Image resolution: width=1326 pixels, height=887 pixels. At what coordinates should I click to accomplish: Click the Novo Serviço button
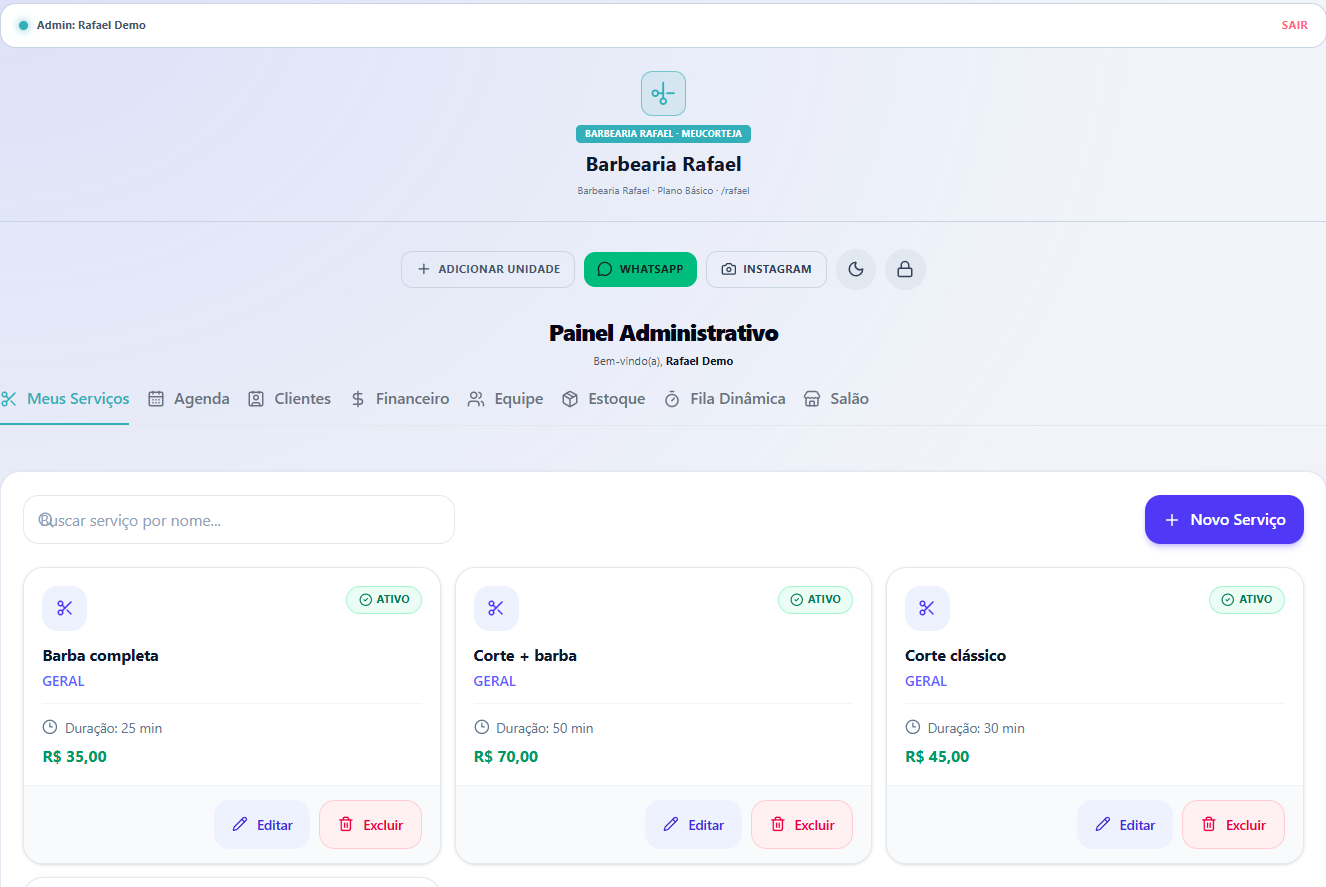[1224, 520]
